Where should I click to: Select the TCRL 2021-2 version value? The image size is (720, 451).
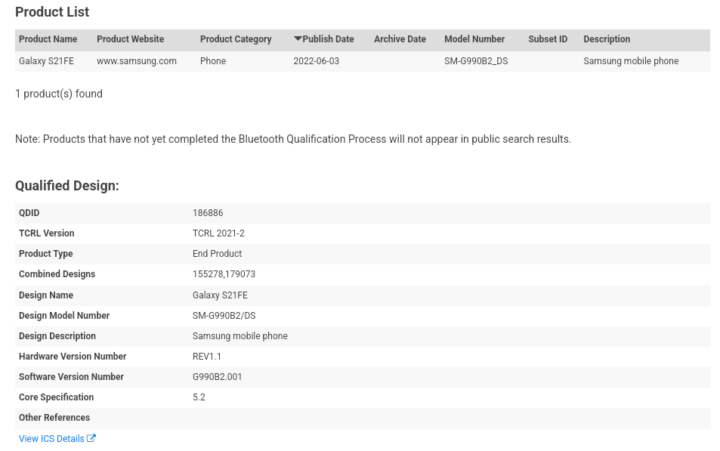coord(216,233)
